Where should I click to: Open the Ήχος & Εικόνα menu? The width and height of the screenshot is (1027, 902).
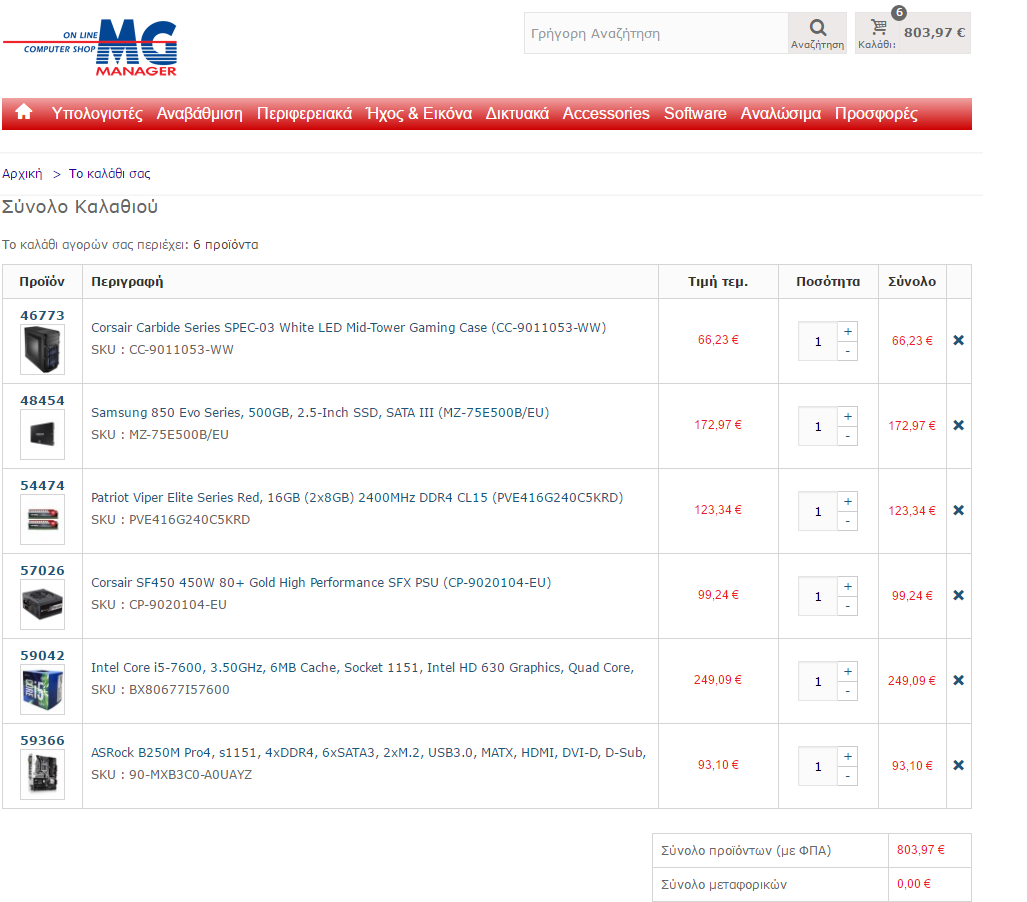419,113
